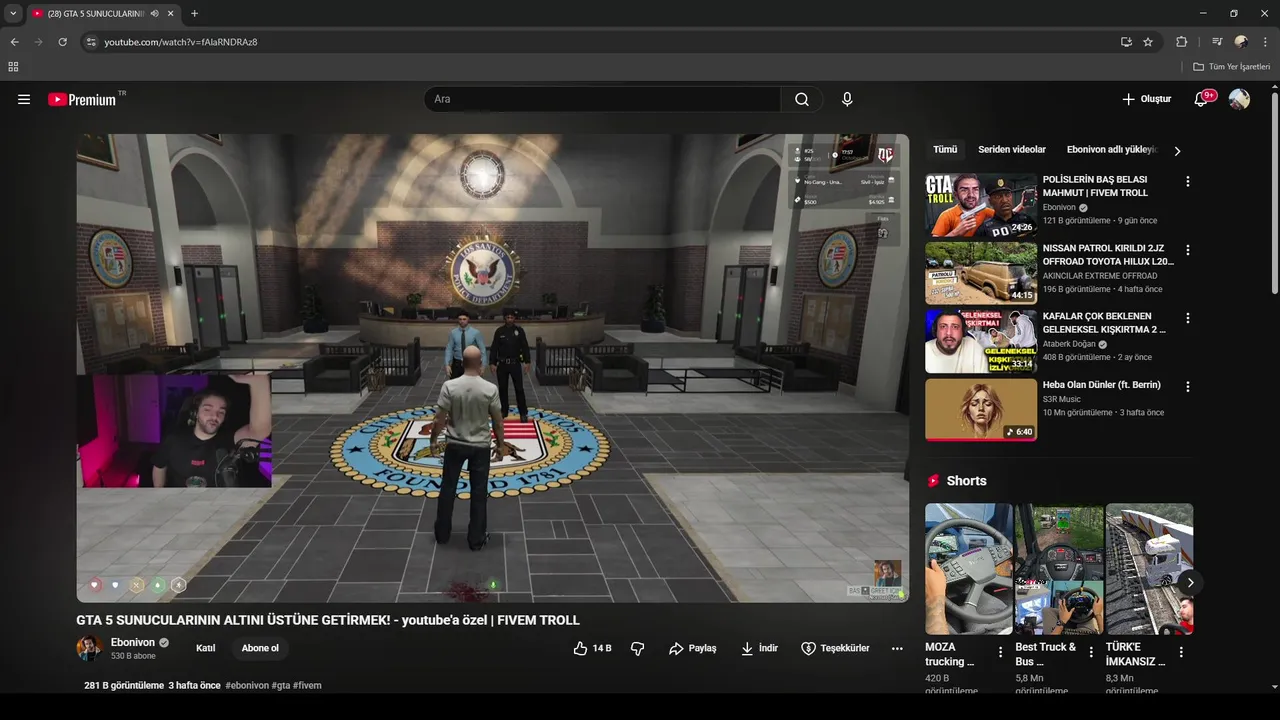Select Ebonivon adlı yükleyici chip
1280x720 pixels.
[1111, 150]
